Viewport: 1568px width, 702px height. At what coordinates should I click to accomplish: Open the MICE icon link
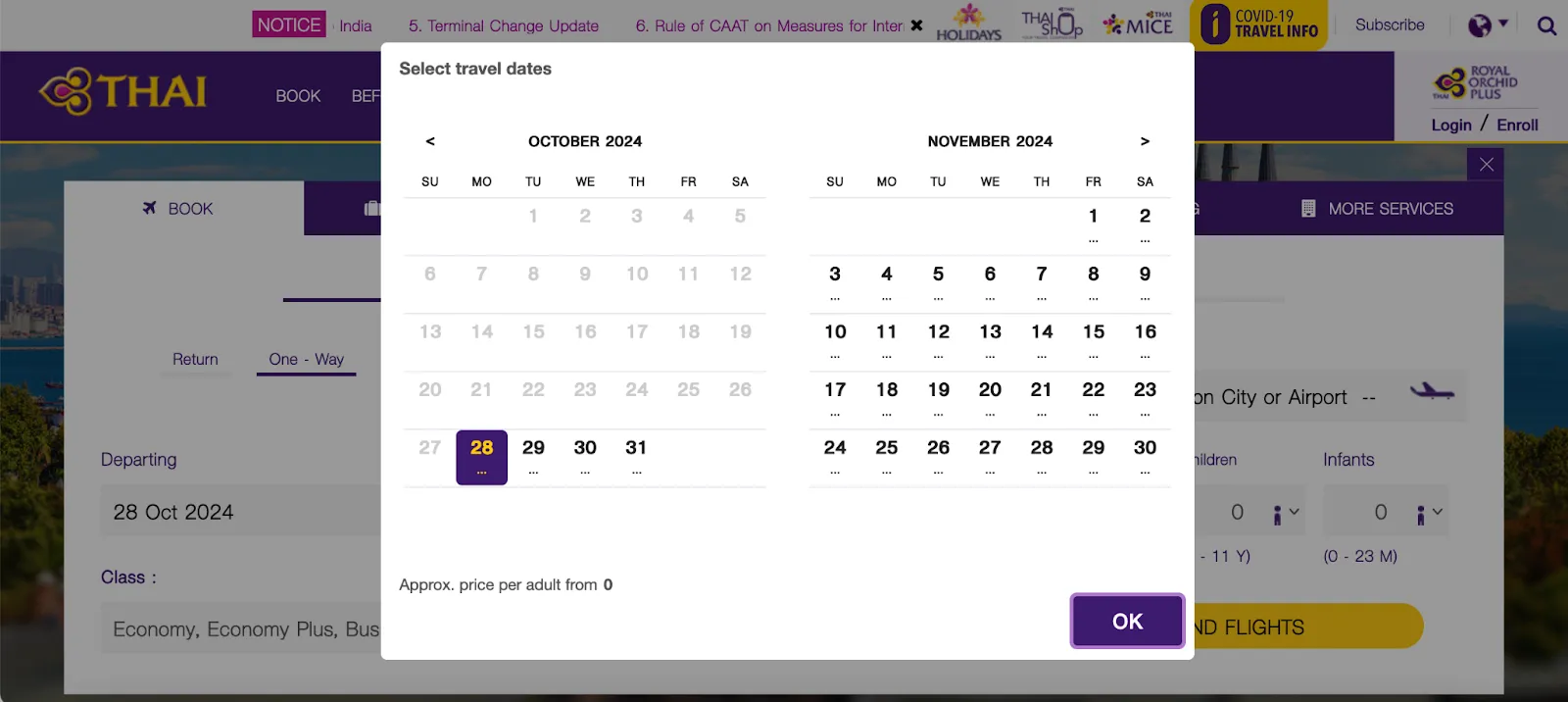pyautogui.click(x=1138, y=25)
